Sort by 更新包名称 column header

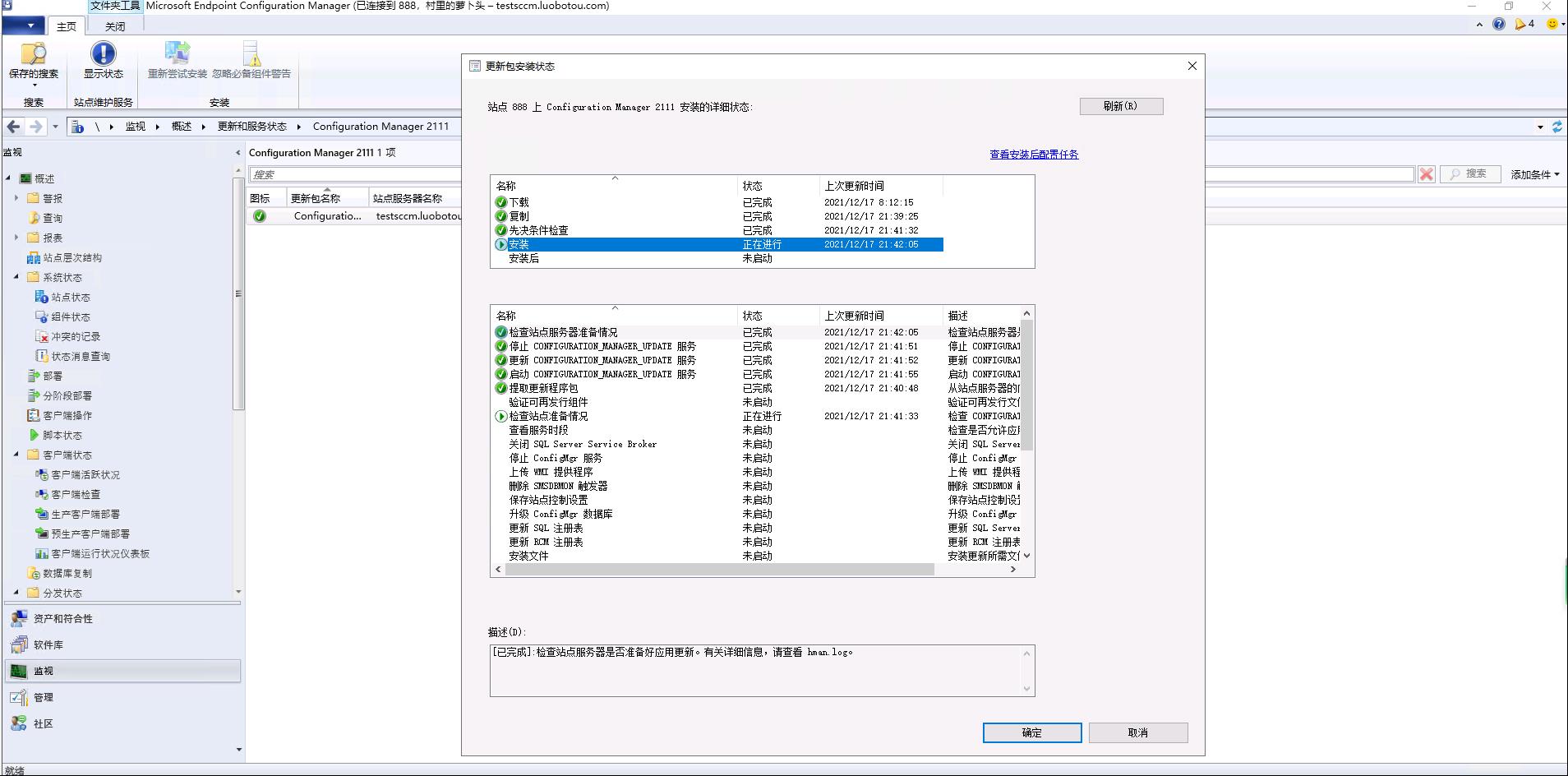[x=327, y=198]
